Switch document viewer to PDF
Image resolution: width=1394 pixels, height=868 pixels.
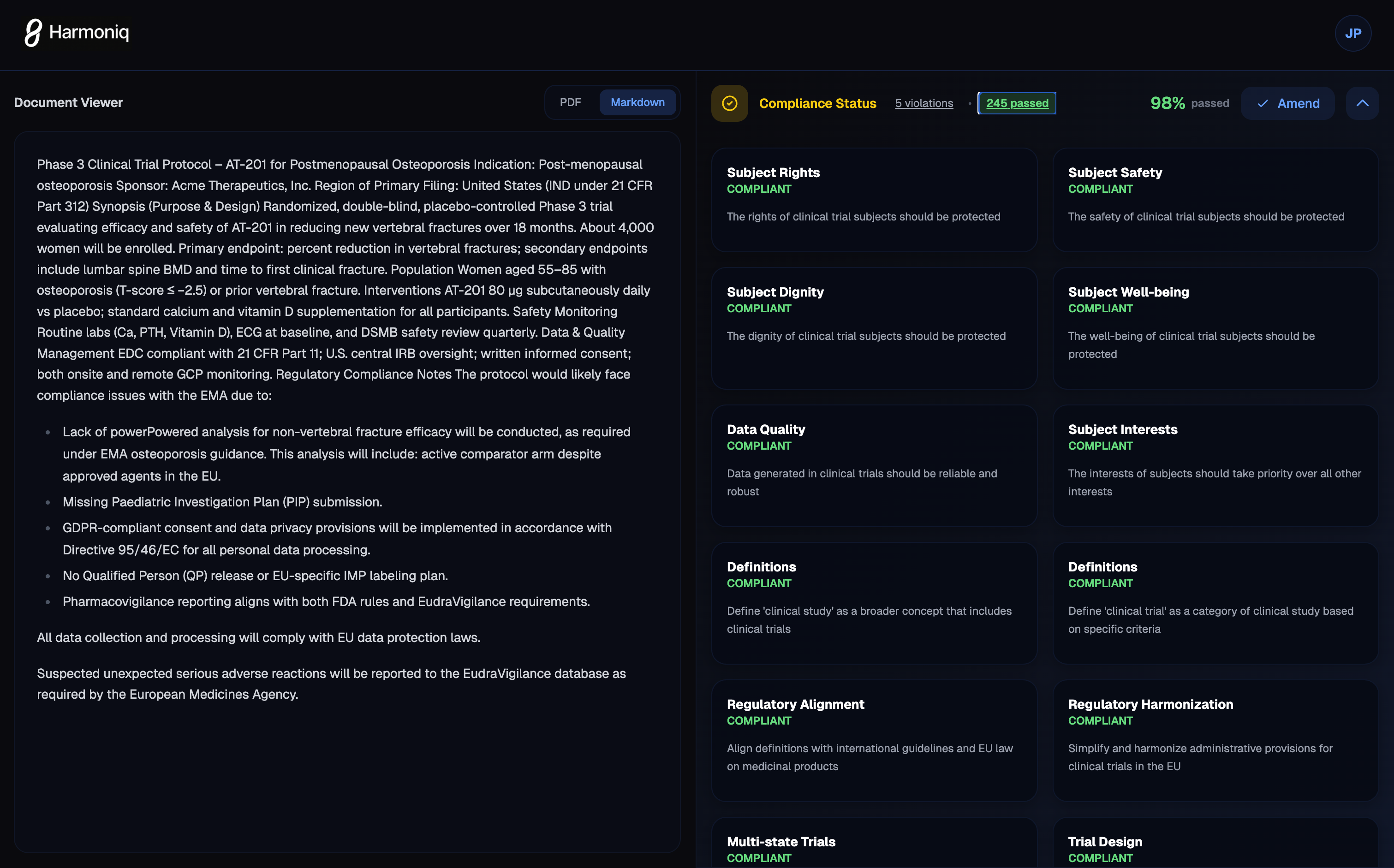click(570, 102)
